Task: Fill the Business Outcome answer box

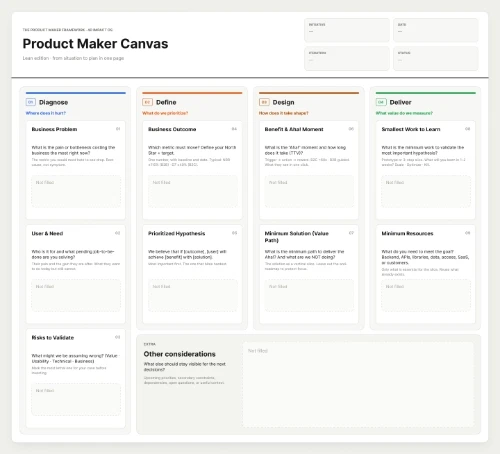Action: click(x=193, y=191)
